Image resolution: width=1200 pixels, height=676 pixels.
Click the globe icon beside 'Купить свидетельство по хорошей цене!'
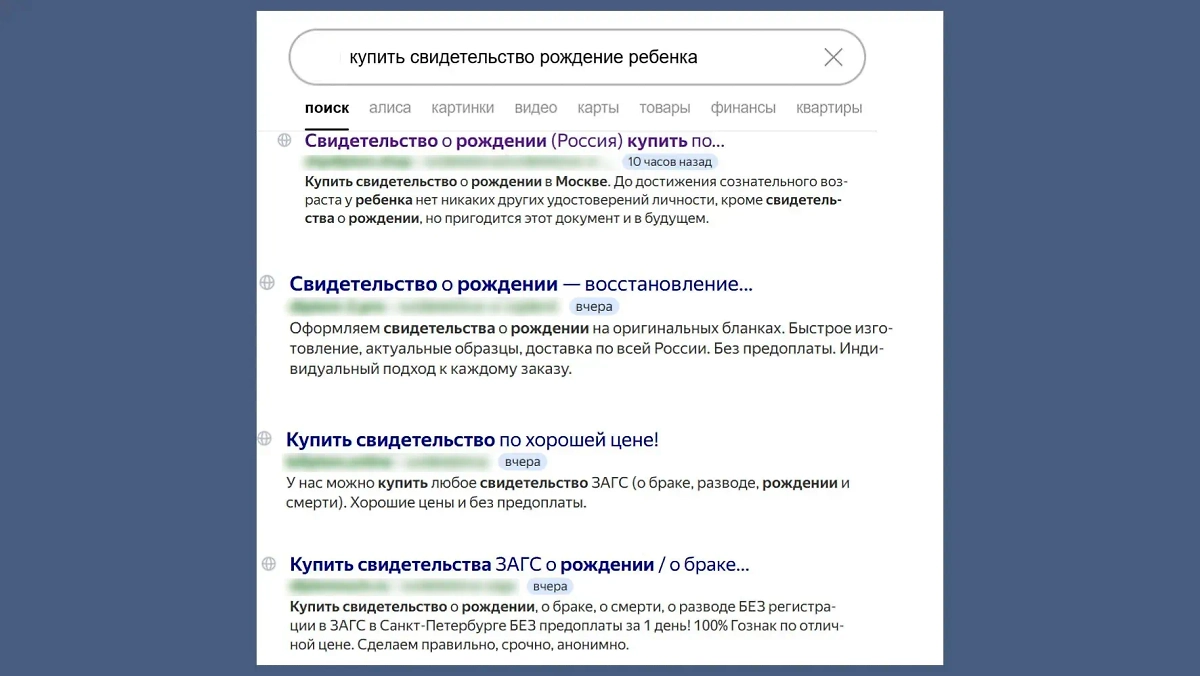264,438
